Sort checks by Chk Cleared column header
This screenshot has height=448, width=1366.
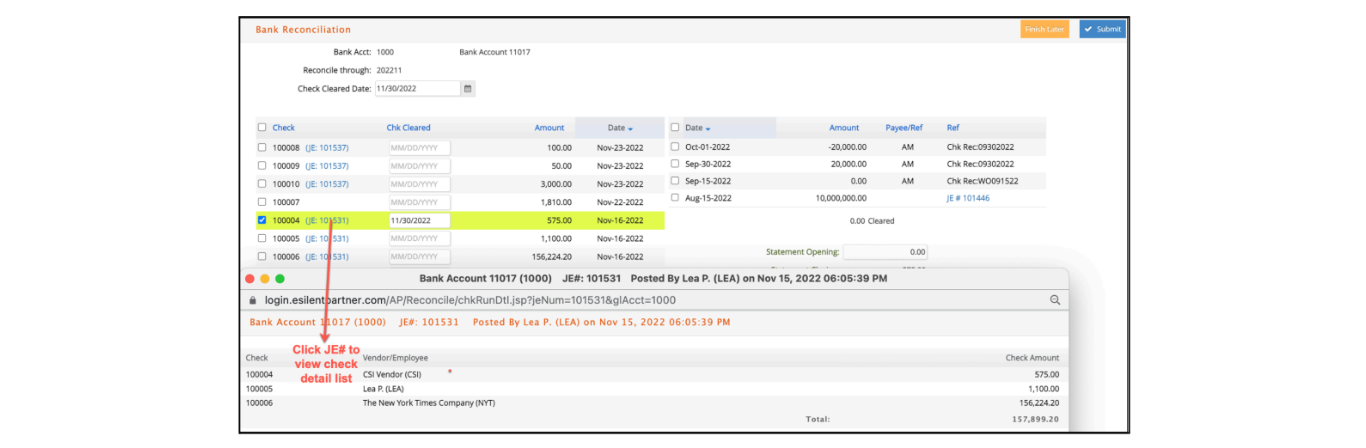click(x=409, y=128)
